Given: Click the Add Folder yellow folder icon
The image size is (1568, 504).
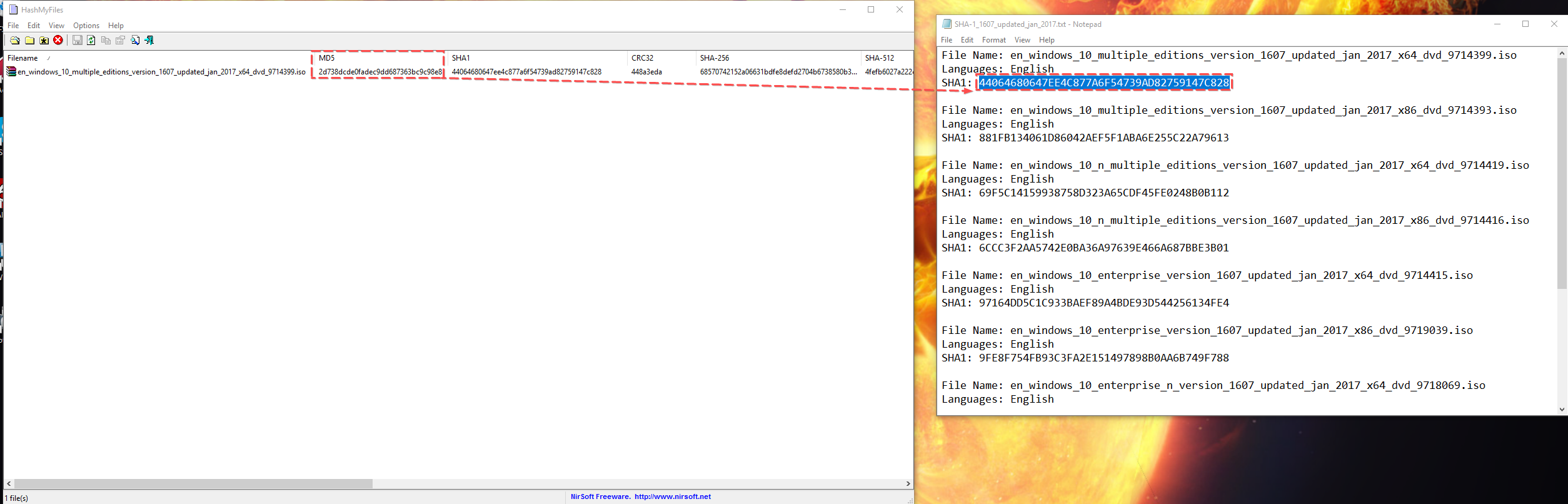Looking at the screenshot, I should 29,41.
